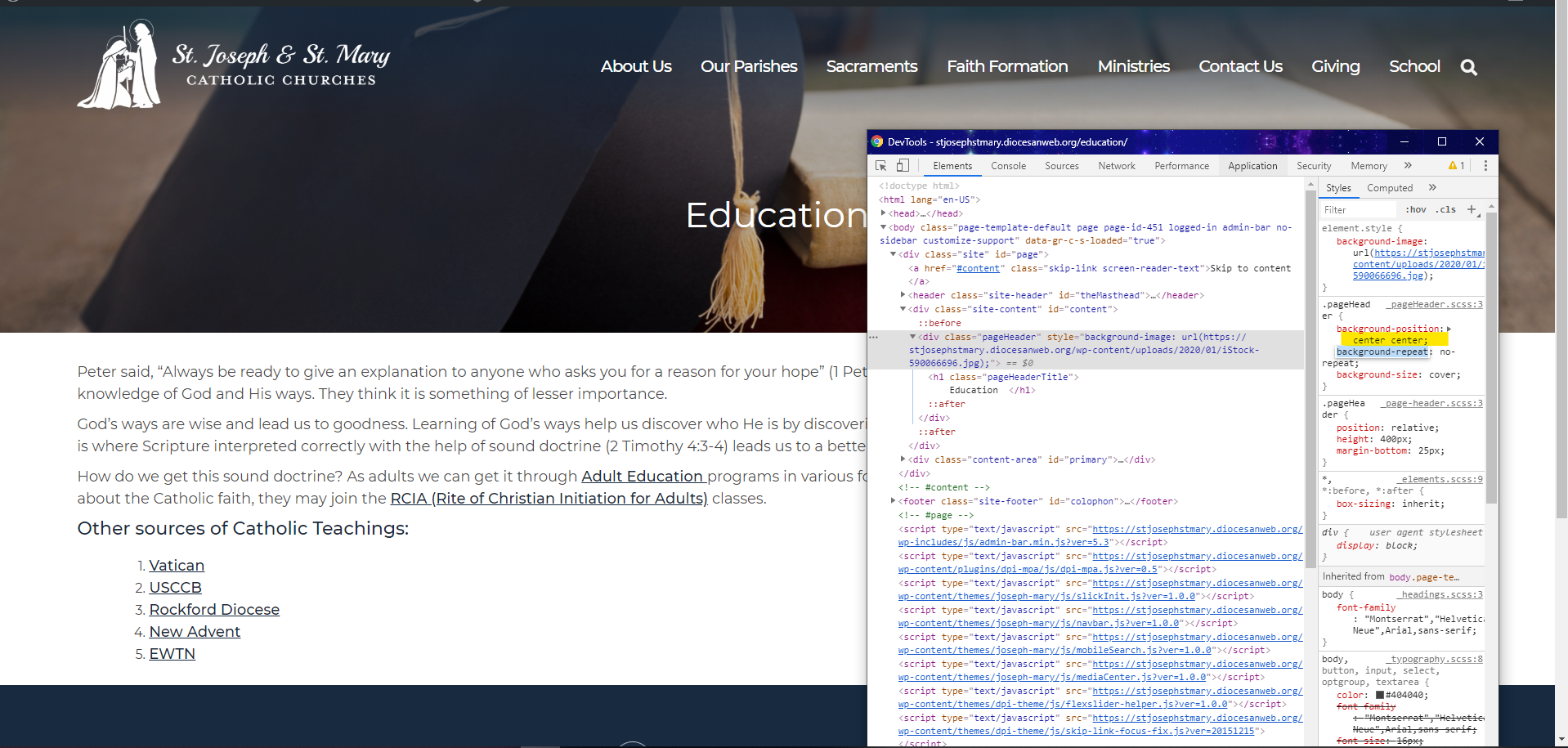Open the Rockford Diocese link

pyautogui.click(x=214, y=610)
